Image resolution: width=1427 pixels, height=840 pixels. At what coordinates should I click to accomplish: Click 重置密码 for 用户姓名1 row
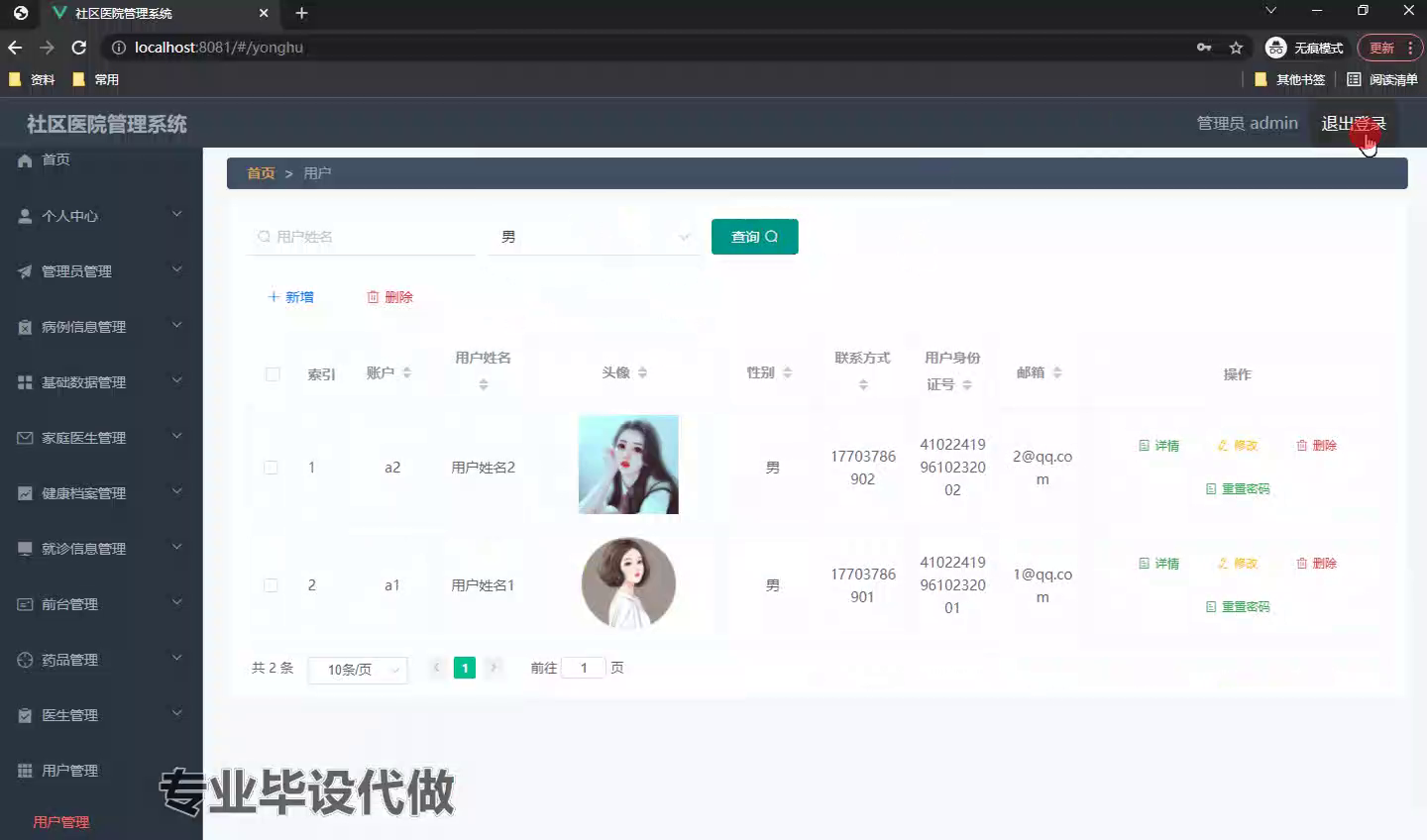1238,607
